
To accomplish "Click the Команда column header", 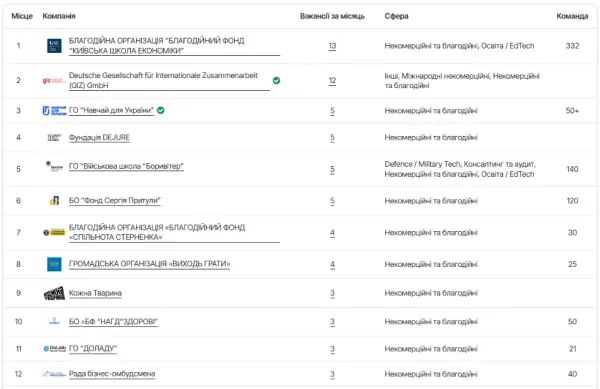I will [572, 16].
